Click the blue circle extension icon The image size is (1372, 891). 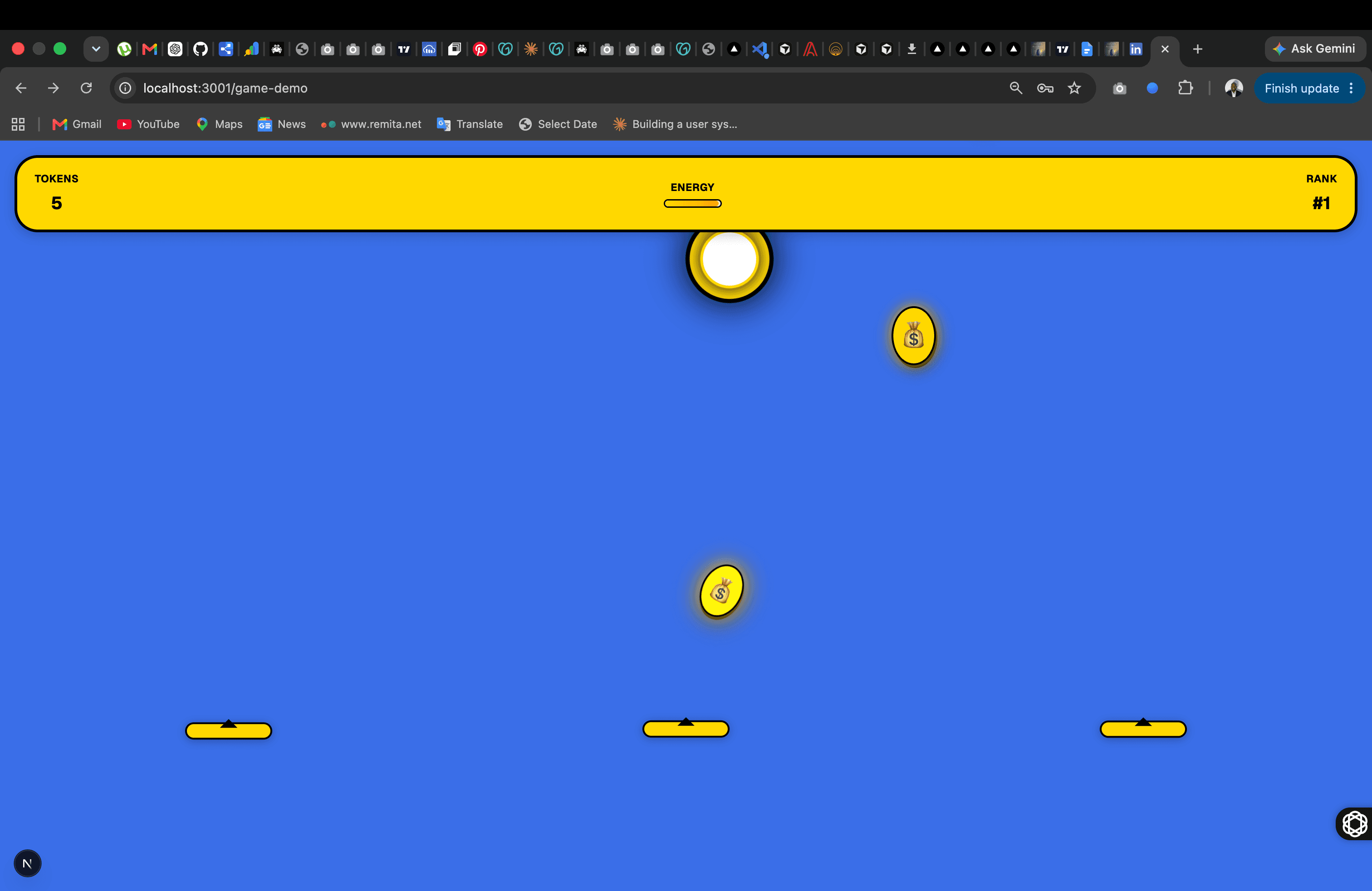(1152, 88)
